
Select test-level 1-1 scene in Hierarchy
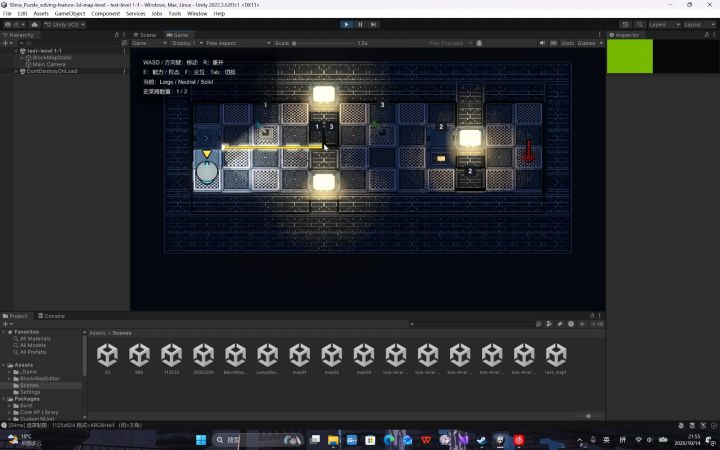(x=44, y=51)
